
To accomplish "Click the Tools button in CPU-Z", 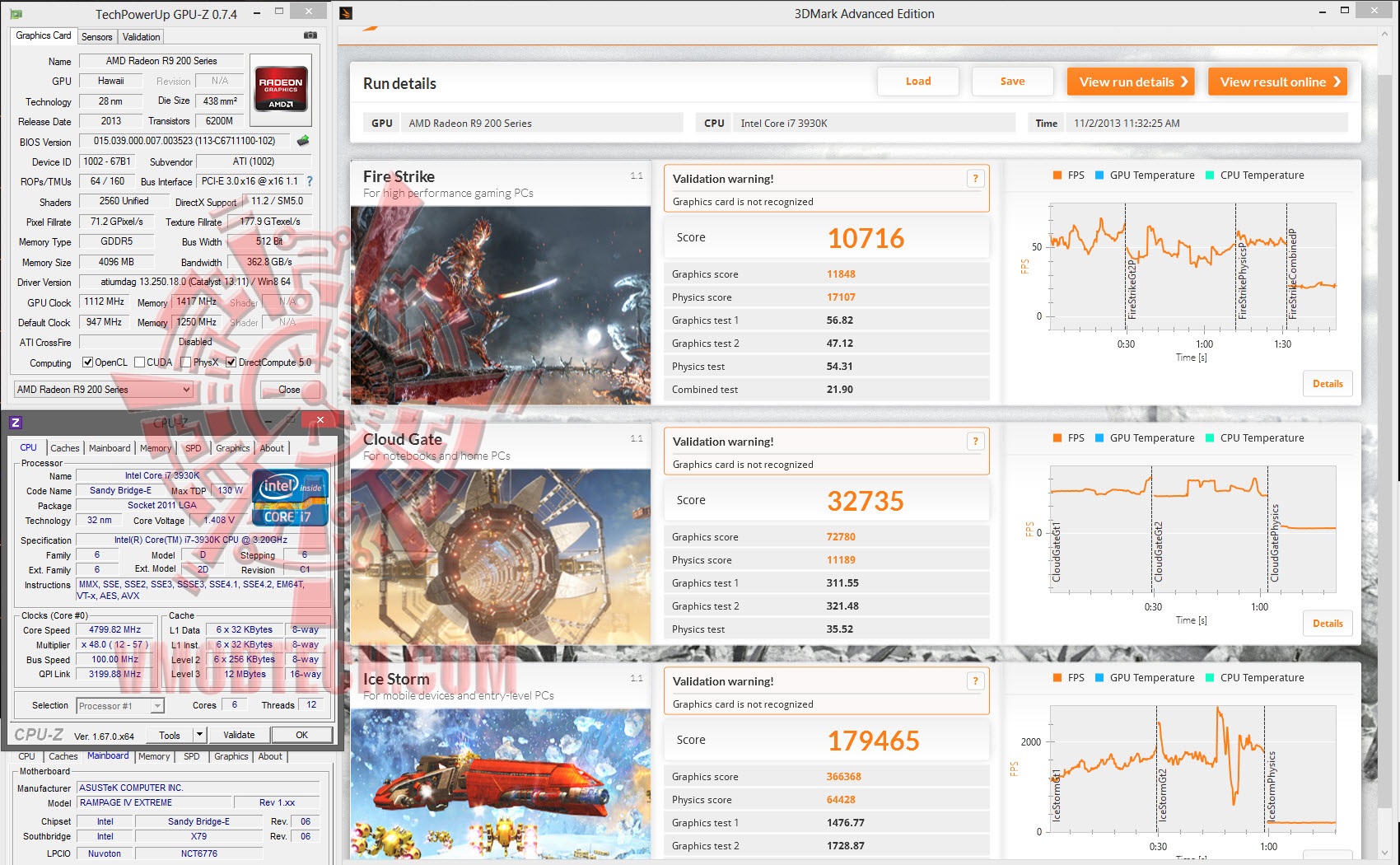I will 170,735.
